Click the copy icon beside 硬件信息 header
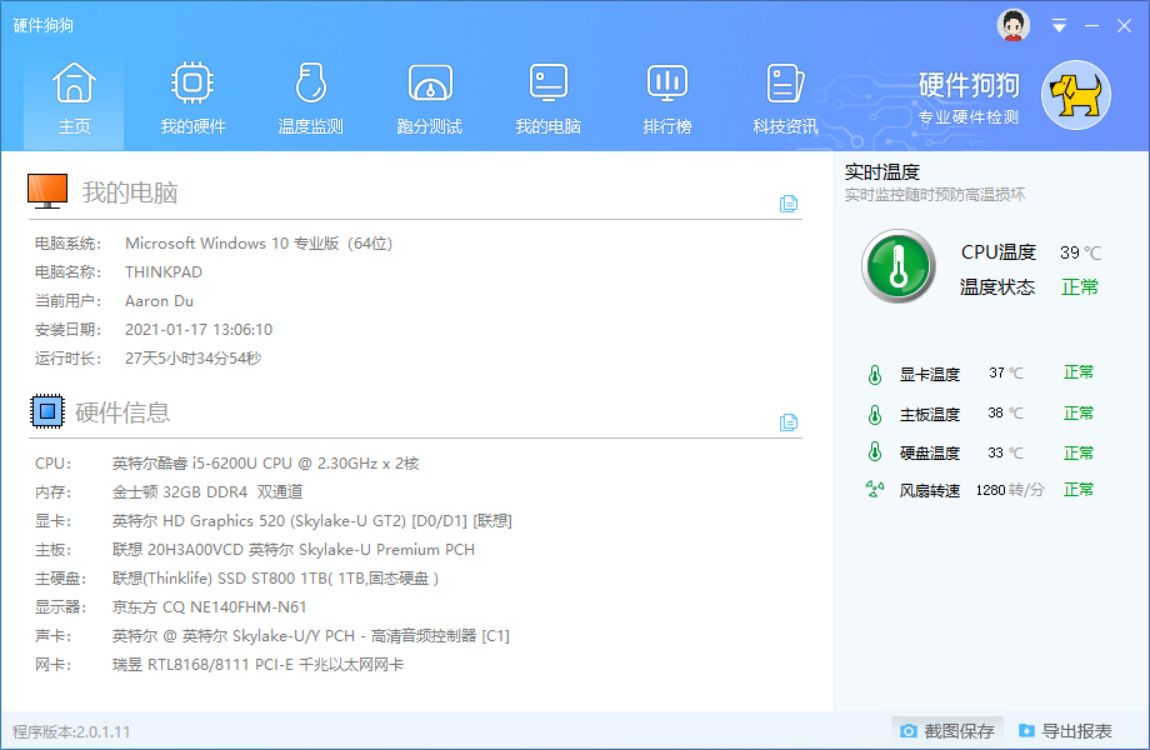1150x750 pixels. click(789, 423)
